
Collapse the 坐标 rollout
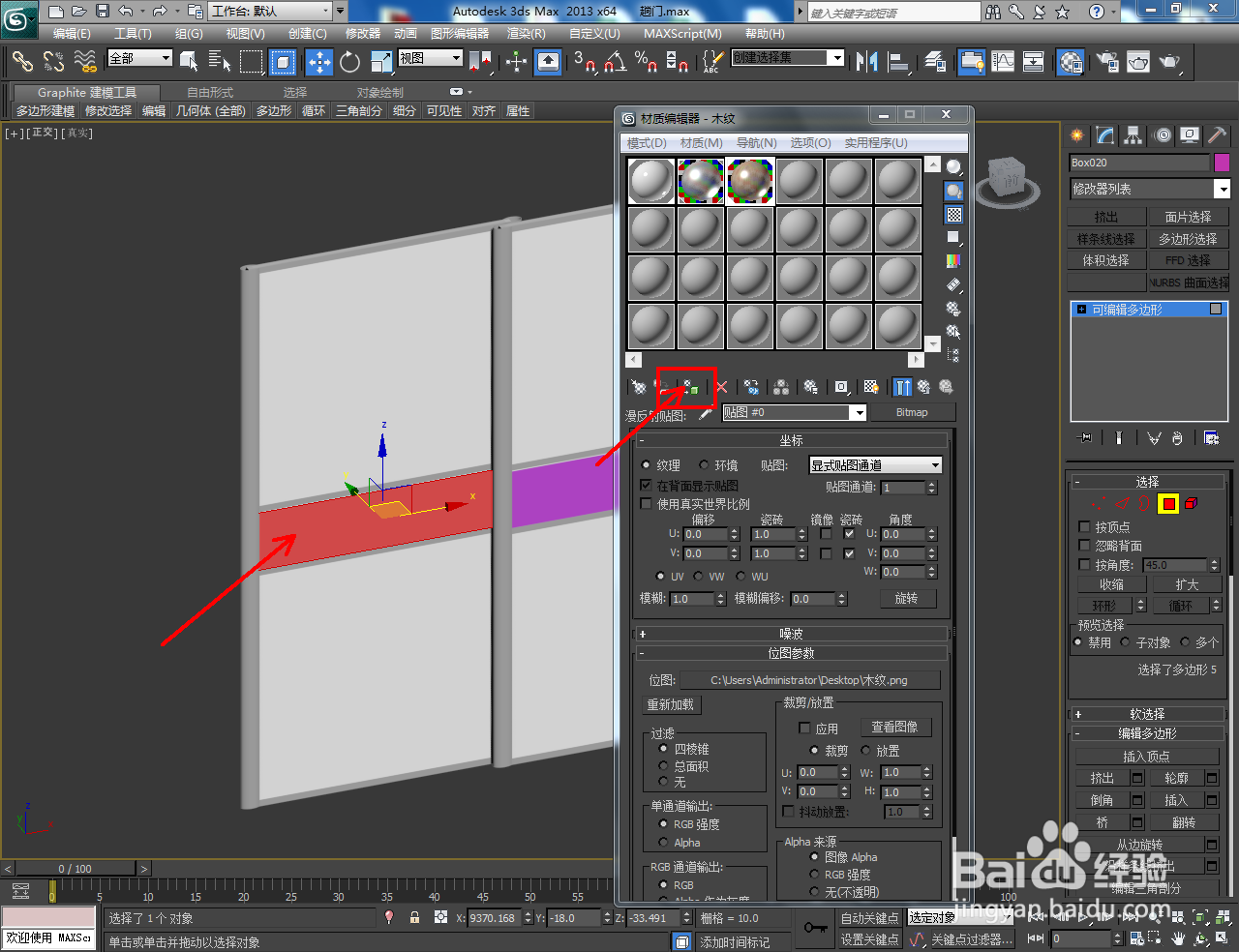pyautogui.click(x=791, y=440)
